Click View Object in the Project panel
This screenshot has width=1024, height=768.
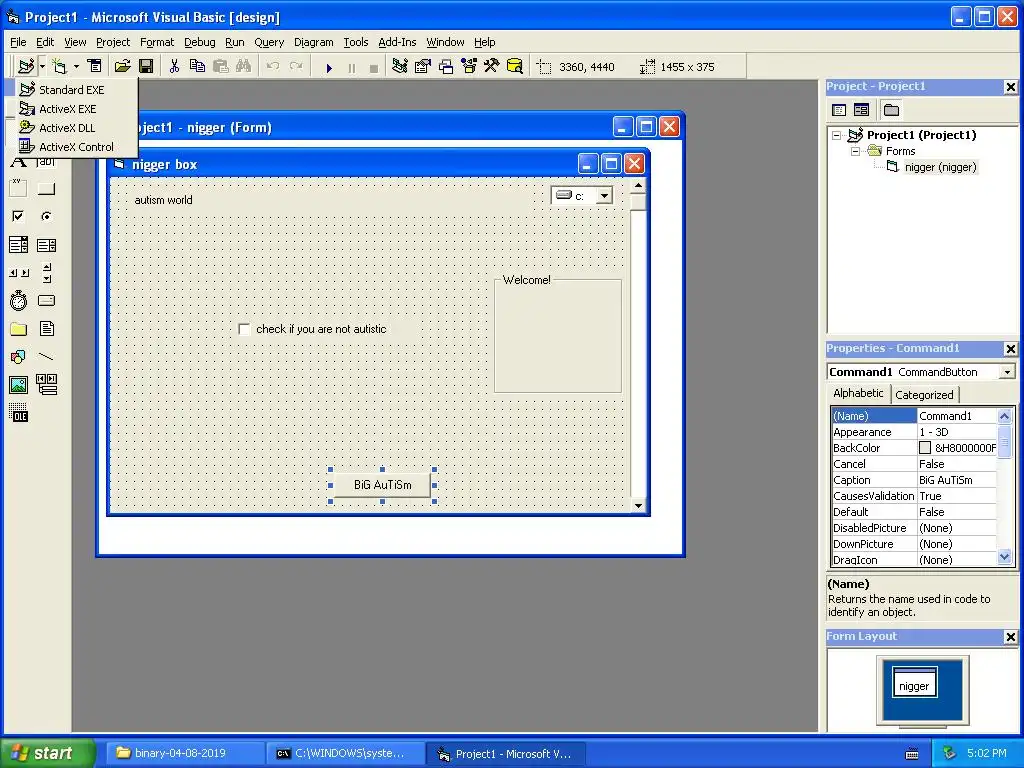[861, 110]
